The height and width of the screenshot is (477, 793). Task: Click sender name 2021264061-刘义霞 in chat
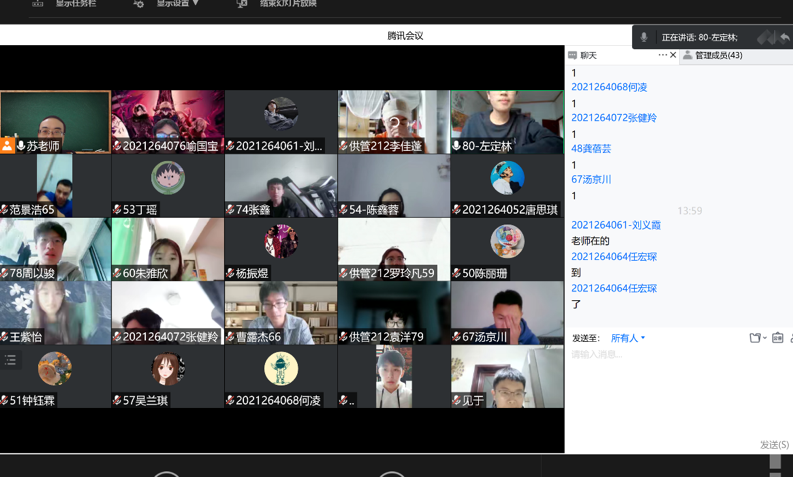(615, 225)
